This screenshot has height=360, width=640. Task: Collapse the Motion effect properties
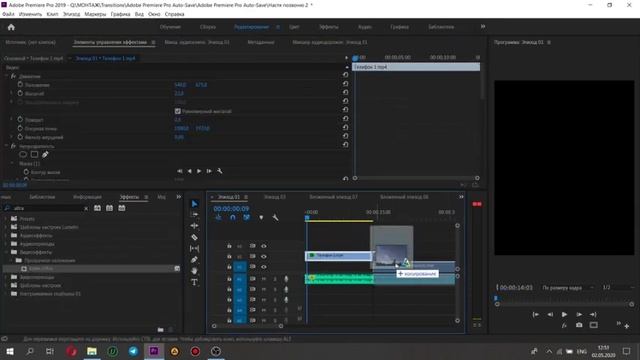tap(7, 76)
